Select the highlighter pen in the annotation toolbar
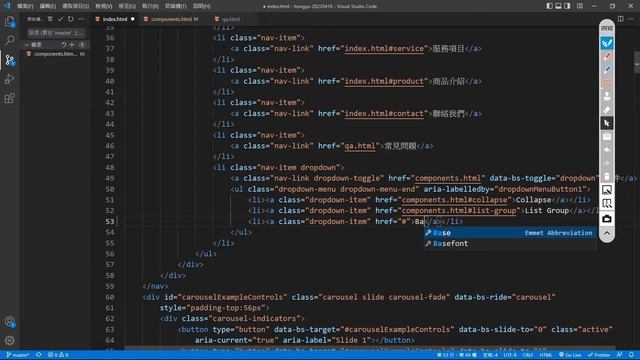This screenshot has width=640, height=360. (607, 43)
